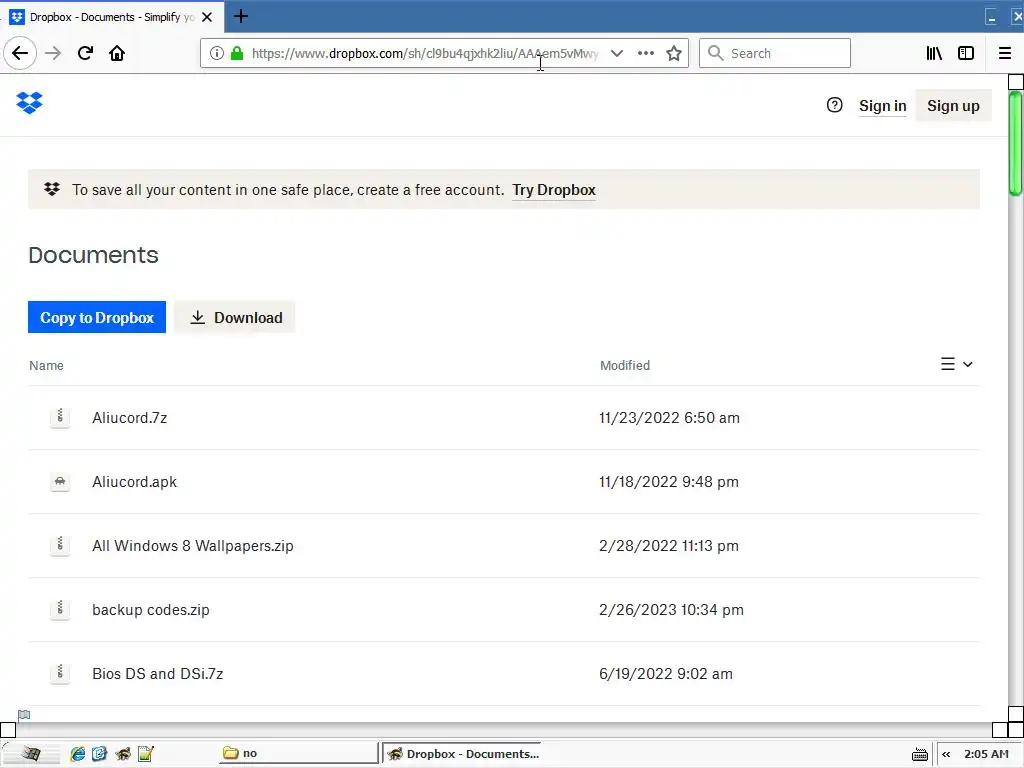Open All Windows 8 Wallpapers.zip
The width and height of the screenshot is (1024, 768).
[193, 546]
